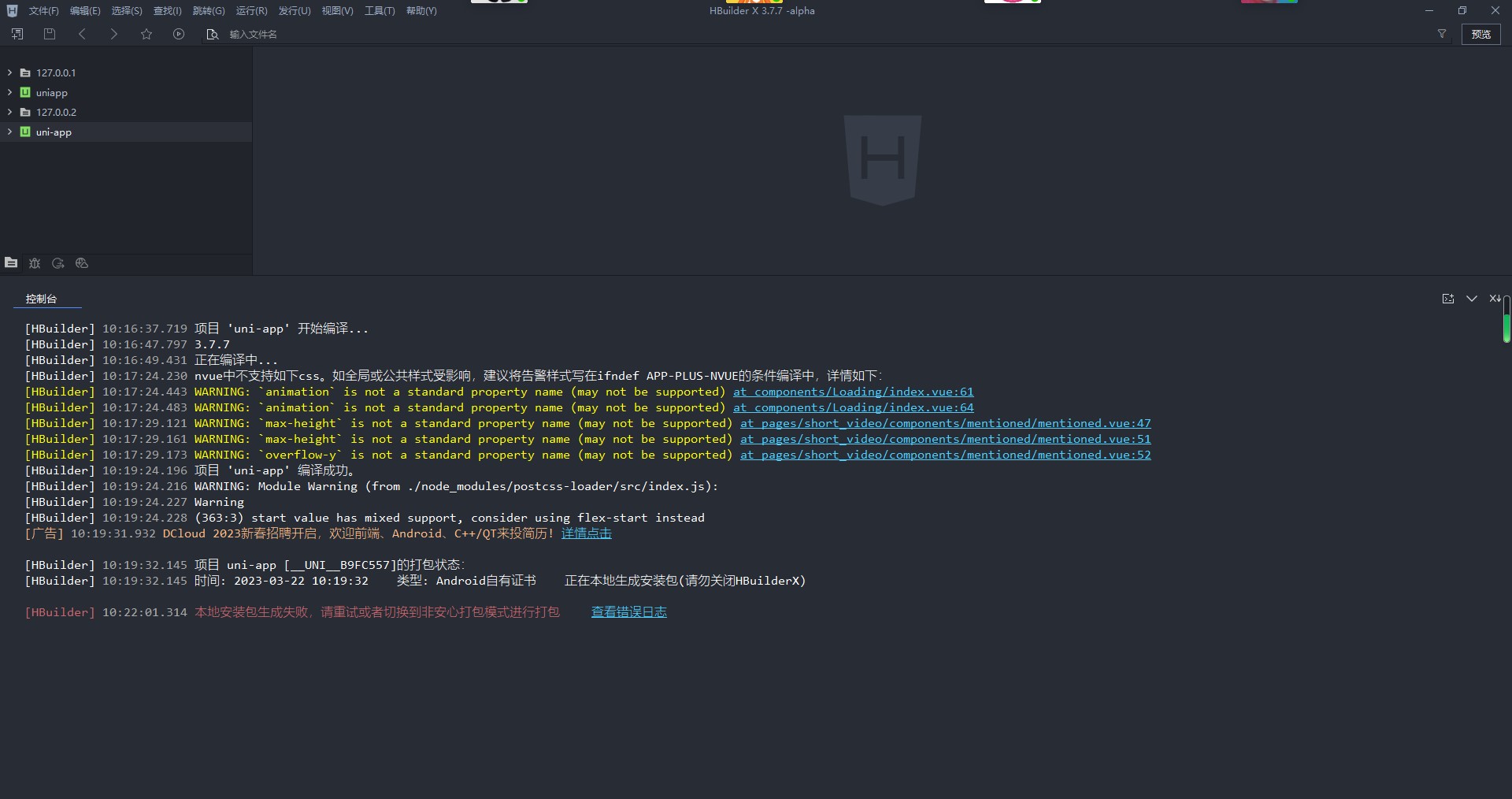Select the uniapp project row
The width and height of the screenshot is (1512, 799).
pos(126,92)
